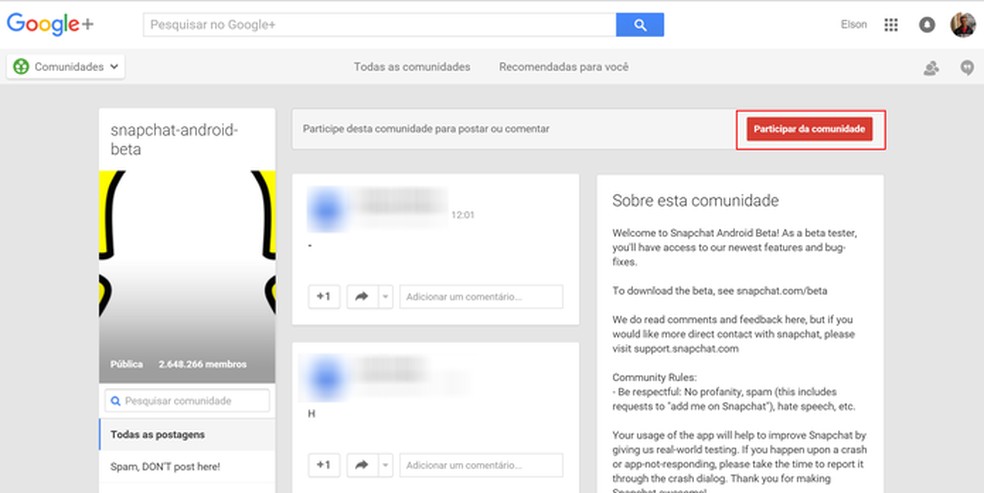Click the search icon in Pesquisar comunidade
This screenshot has height=493, width=984.
(x=115, y=401)
